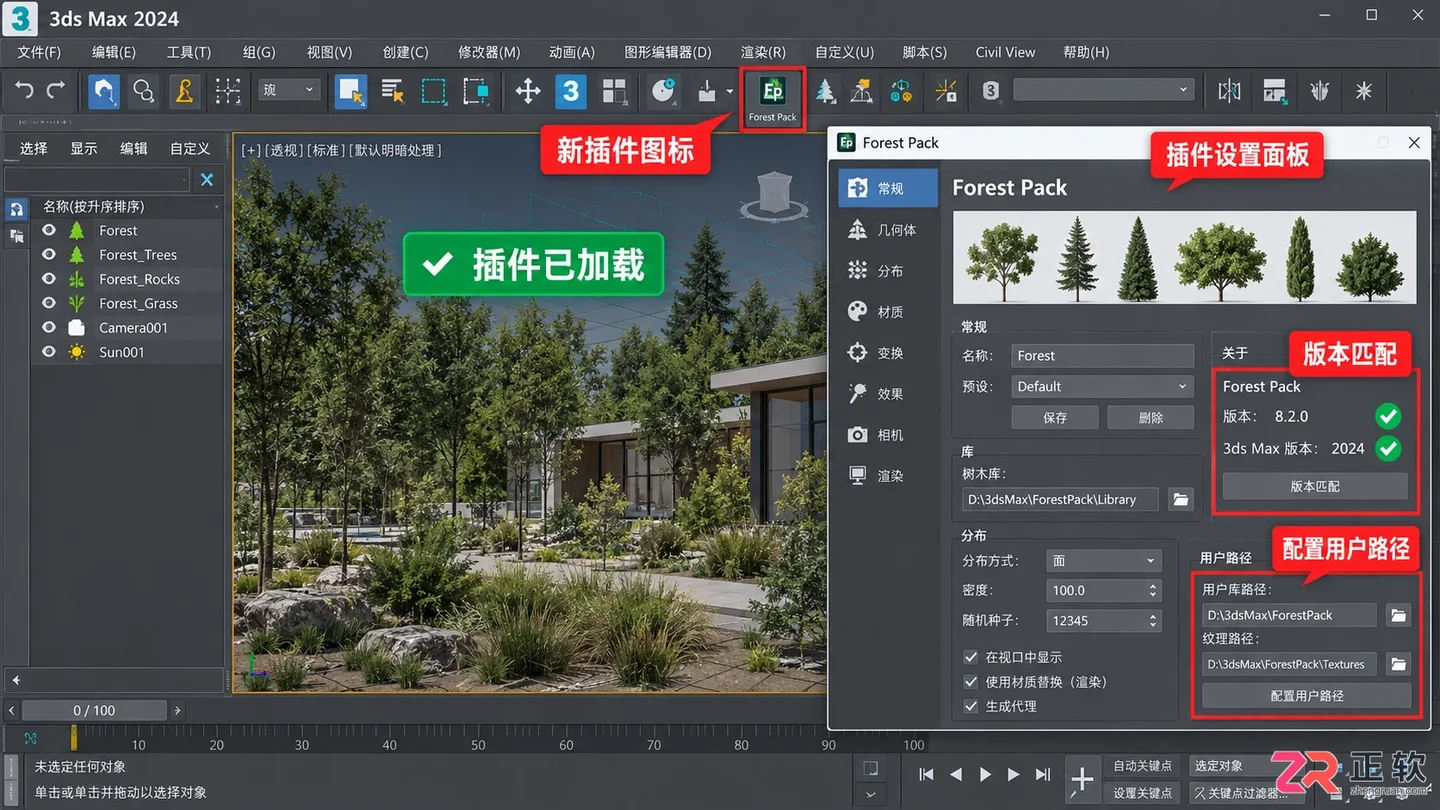Toggle 使用材质替换（渲染） checkbox
The height and width of the screenshot is (810, 1440).
tap(970, 682)
